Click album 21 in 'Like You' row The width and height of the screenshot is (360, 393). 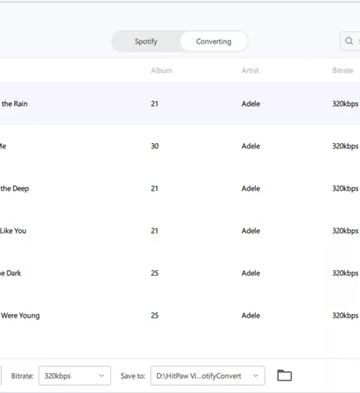154,231
